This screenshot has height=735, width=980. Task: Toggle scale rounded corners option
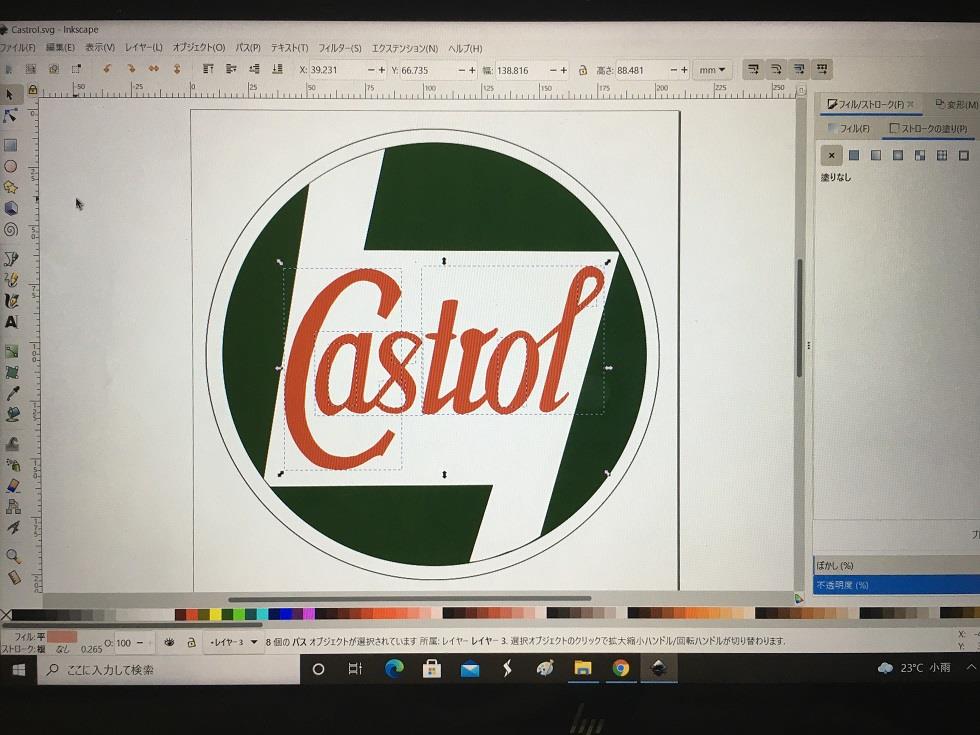click(x=776, y=69)
